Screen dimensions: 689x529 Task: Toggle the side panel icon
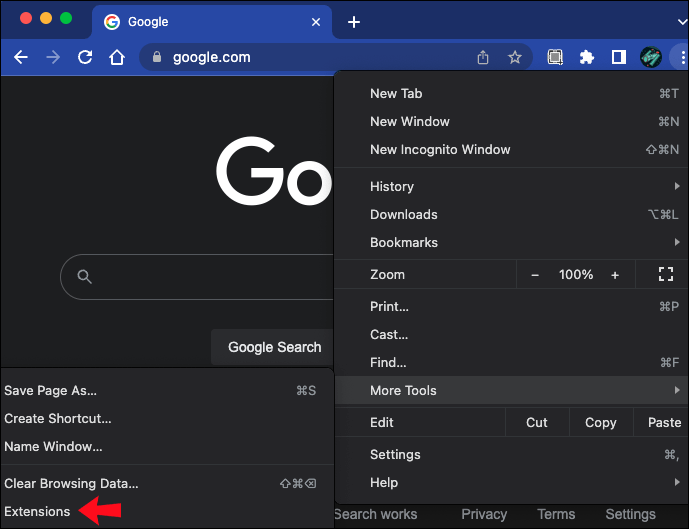619,57
